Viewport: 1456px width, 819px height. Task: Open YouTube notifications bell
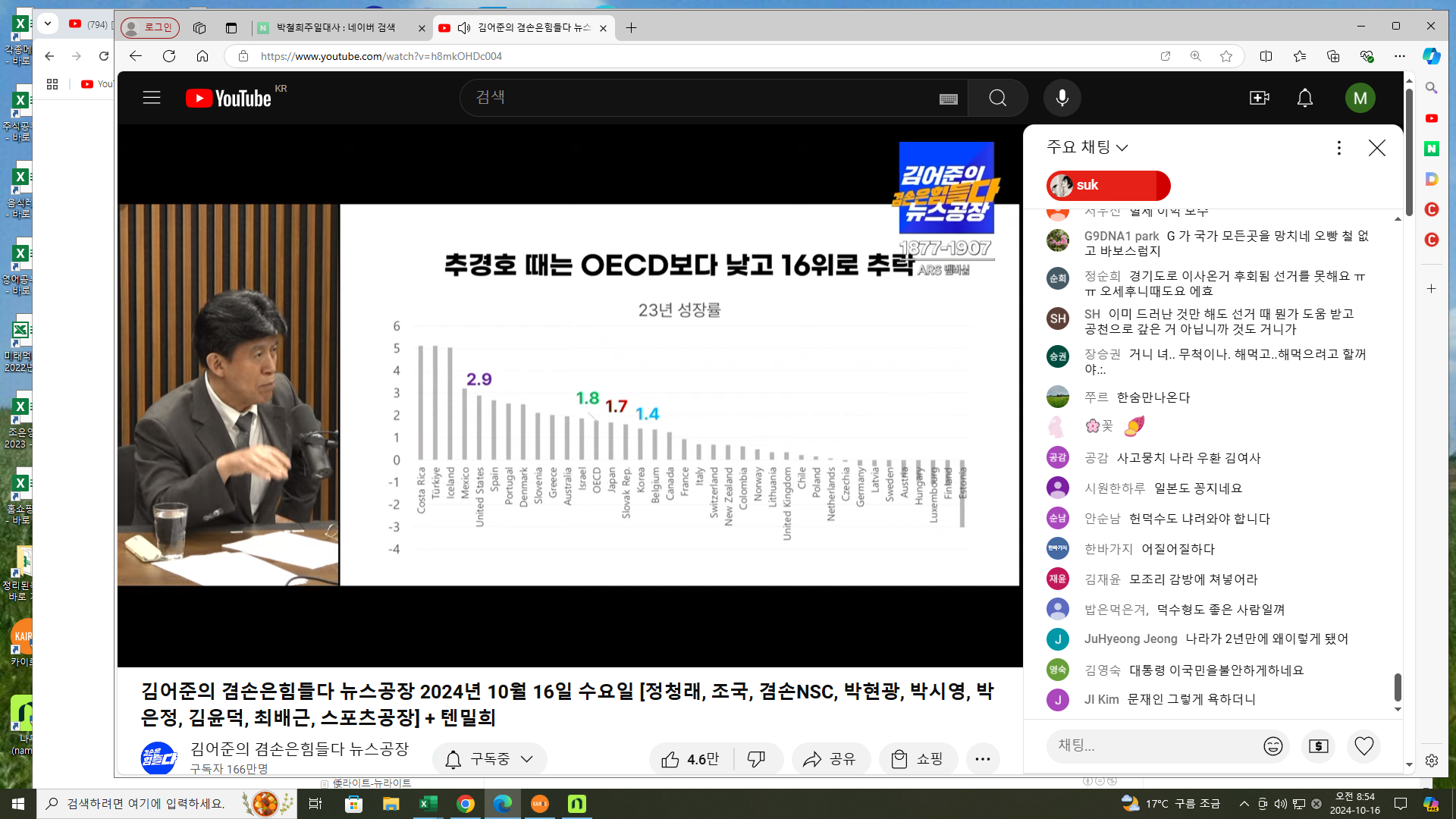coord(1304,98)
